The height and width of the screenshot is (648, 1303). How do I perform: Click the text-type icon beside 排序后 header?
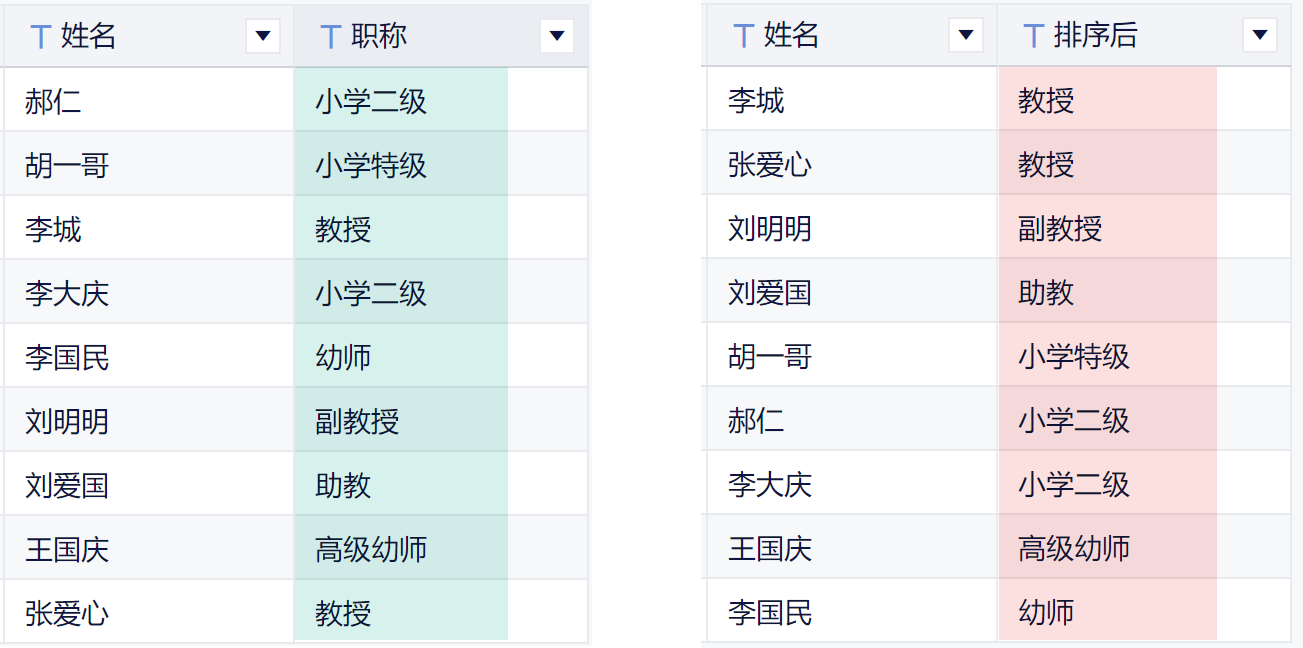point(1034,36)
